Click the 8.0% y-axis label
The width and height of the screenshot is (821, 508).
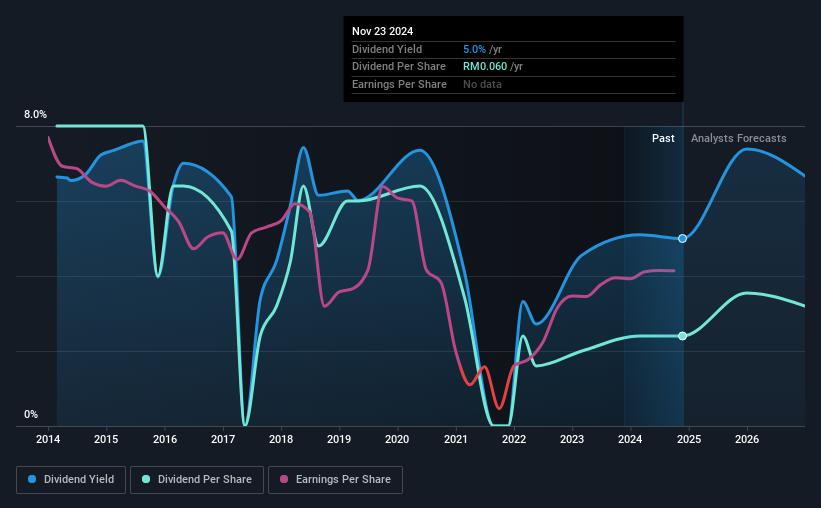click(x=35, y=114)
